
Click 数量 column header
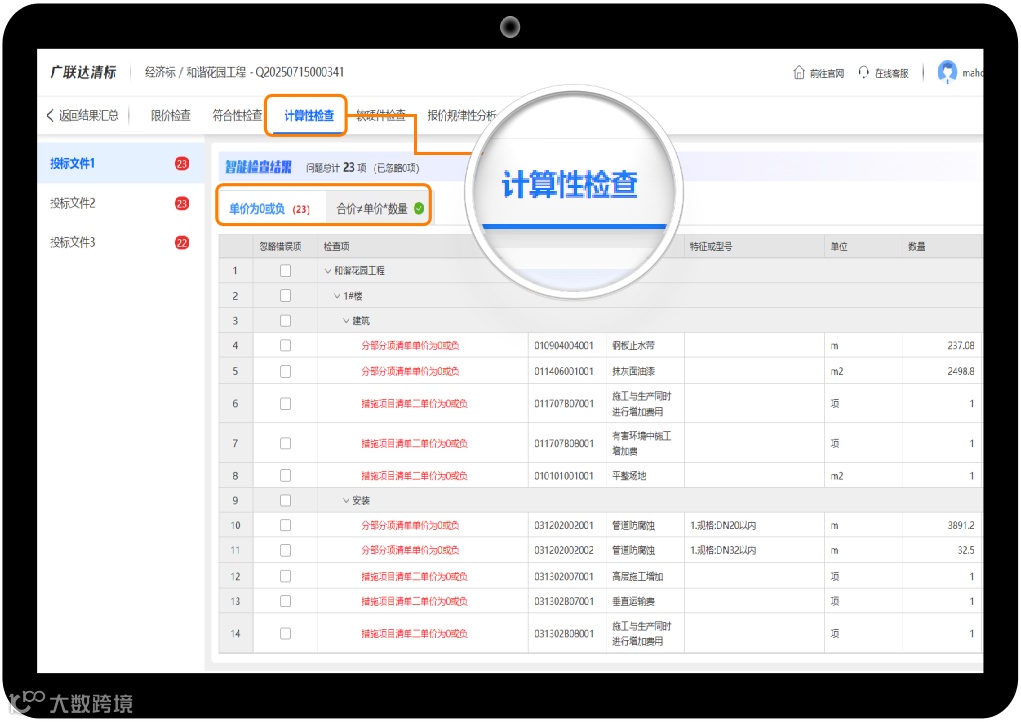click(x=916, y=247)
